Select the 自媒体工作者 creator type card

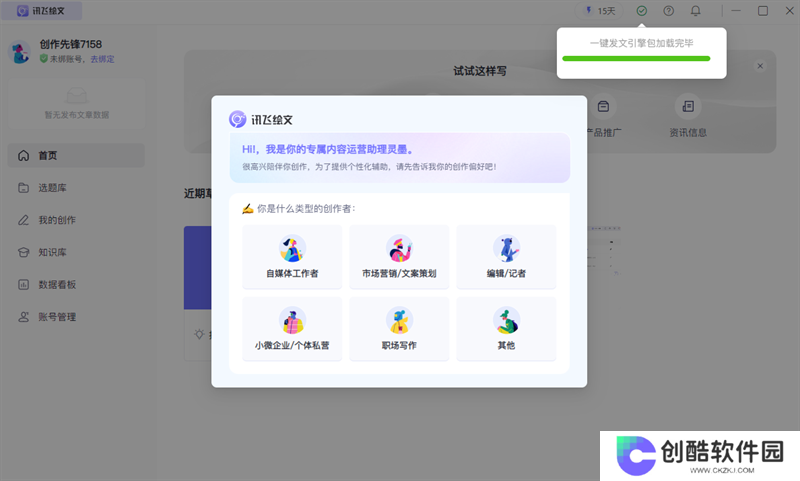tap(292, 257)
